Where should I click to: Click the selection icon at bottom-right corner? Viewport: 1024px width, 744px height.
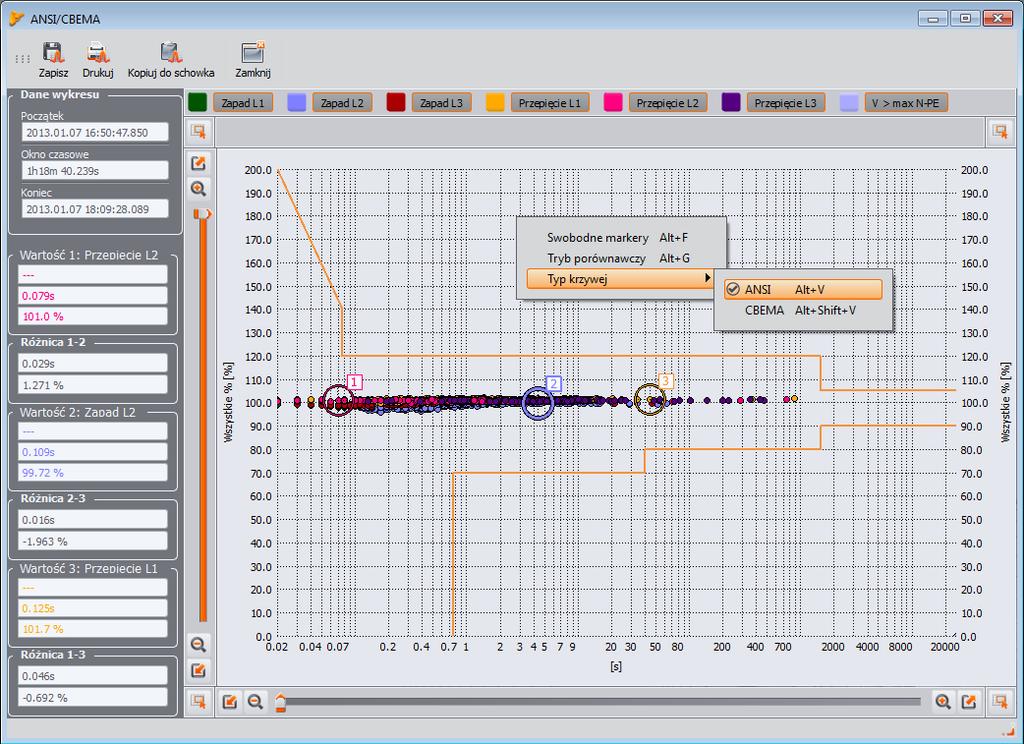tap(1000, 702)
